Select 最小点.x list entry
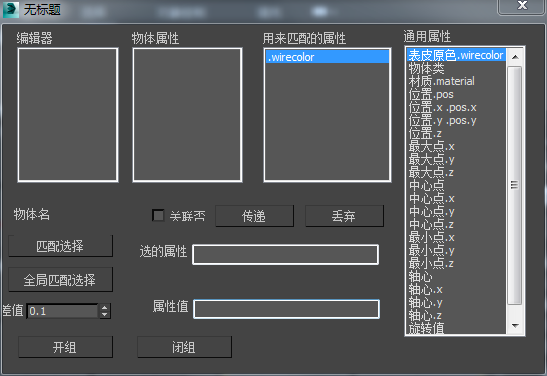547x376 pixels. tap(456, 238)
